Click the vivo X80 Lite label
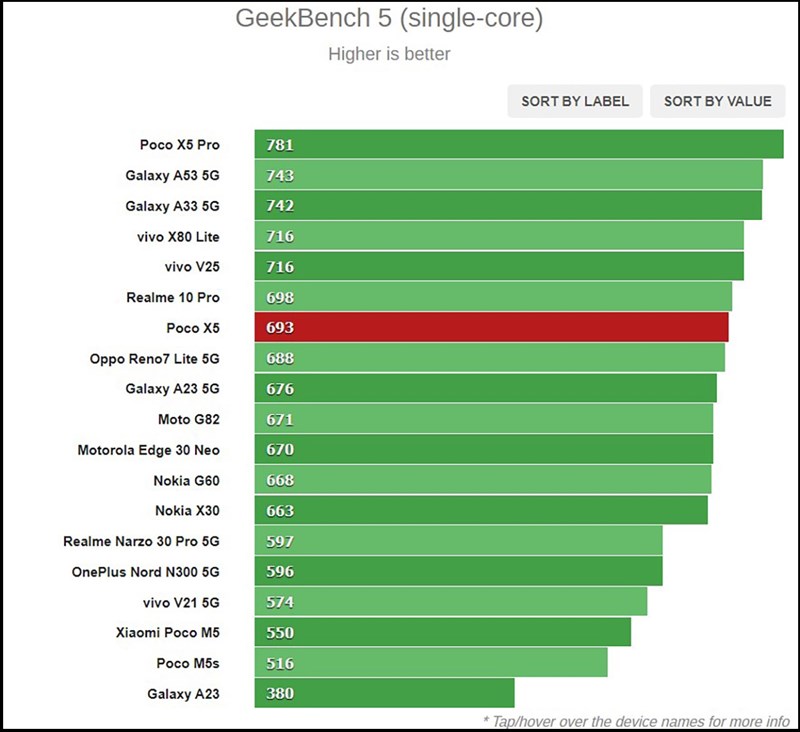Image resolution: width=800 pixels, height=732 pixels. point(178,237)
